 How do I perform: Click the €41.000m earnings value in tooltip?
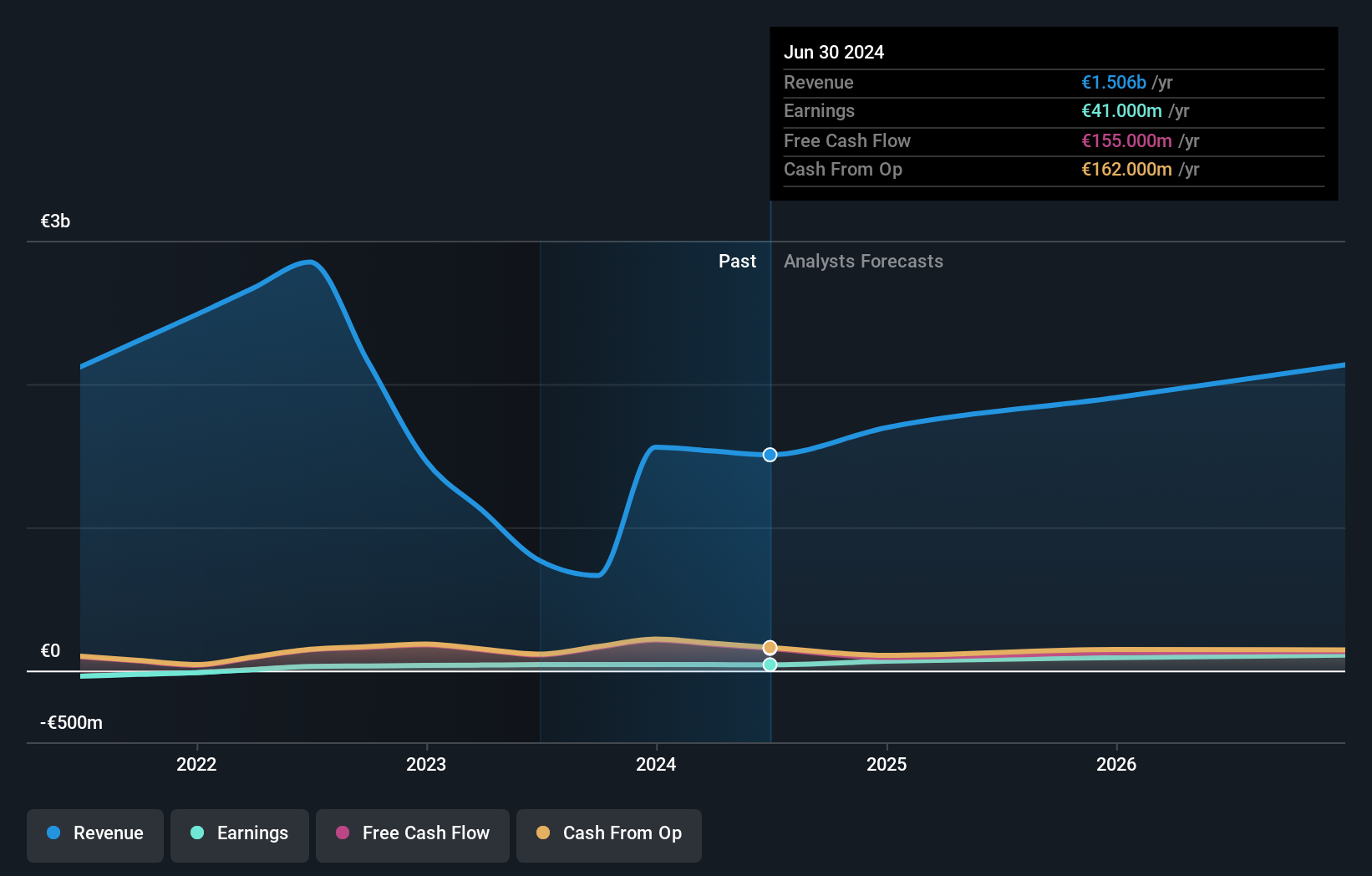click(1121, 110)
